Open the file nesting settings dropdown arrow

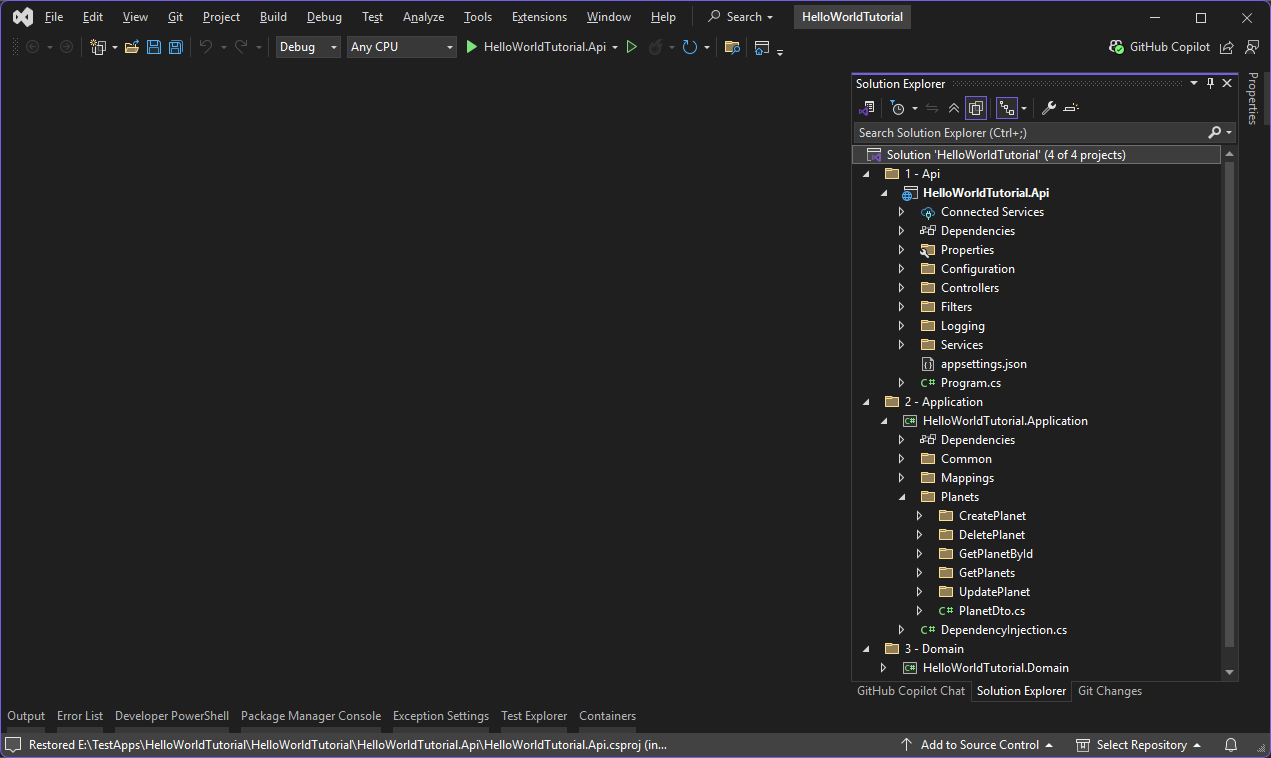point(1024,108)
